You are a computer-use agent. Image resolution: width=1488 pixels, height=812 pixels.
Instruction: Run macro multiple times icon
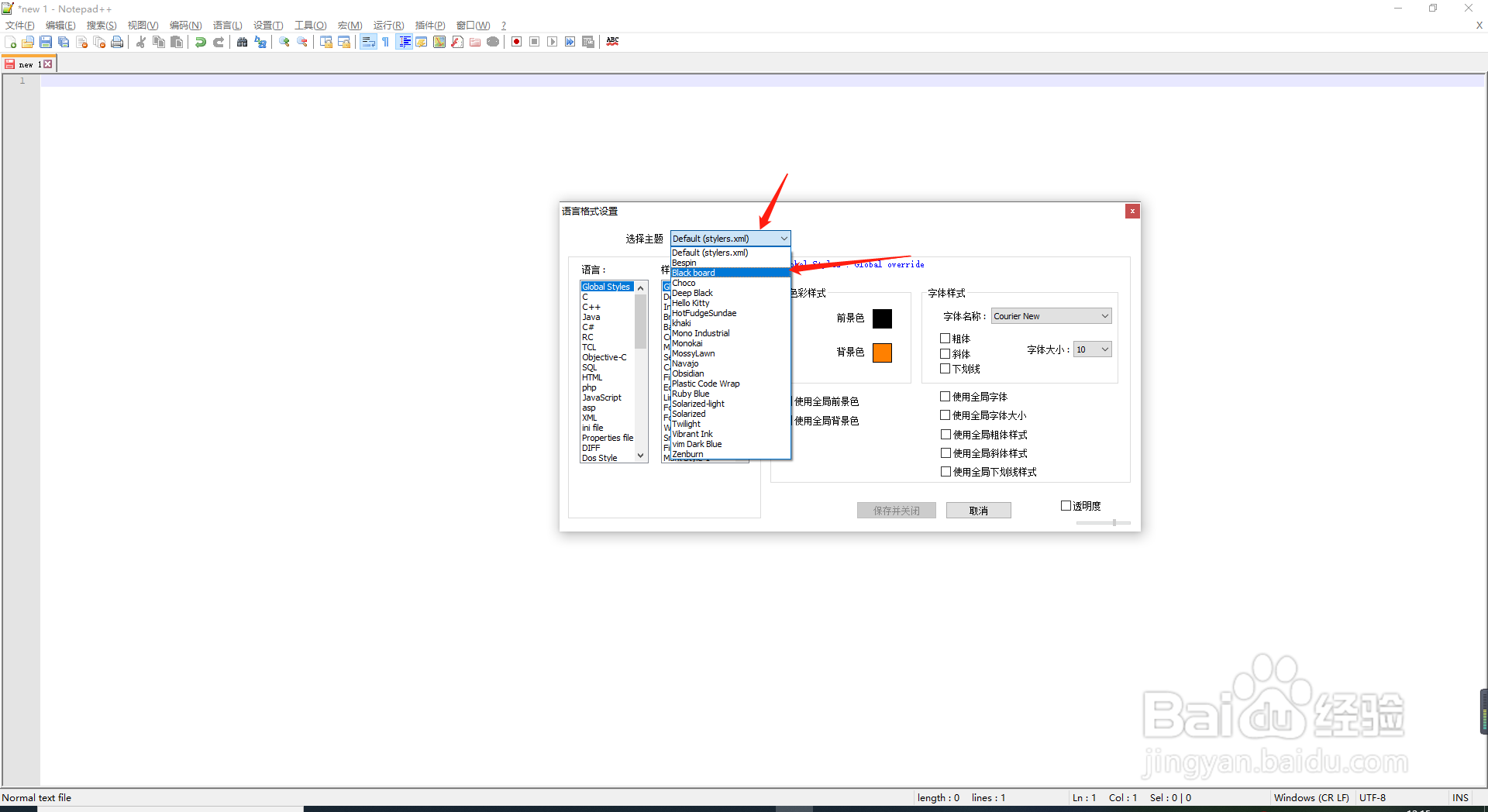click(570, 42)
